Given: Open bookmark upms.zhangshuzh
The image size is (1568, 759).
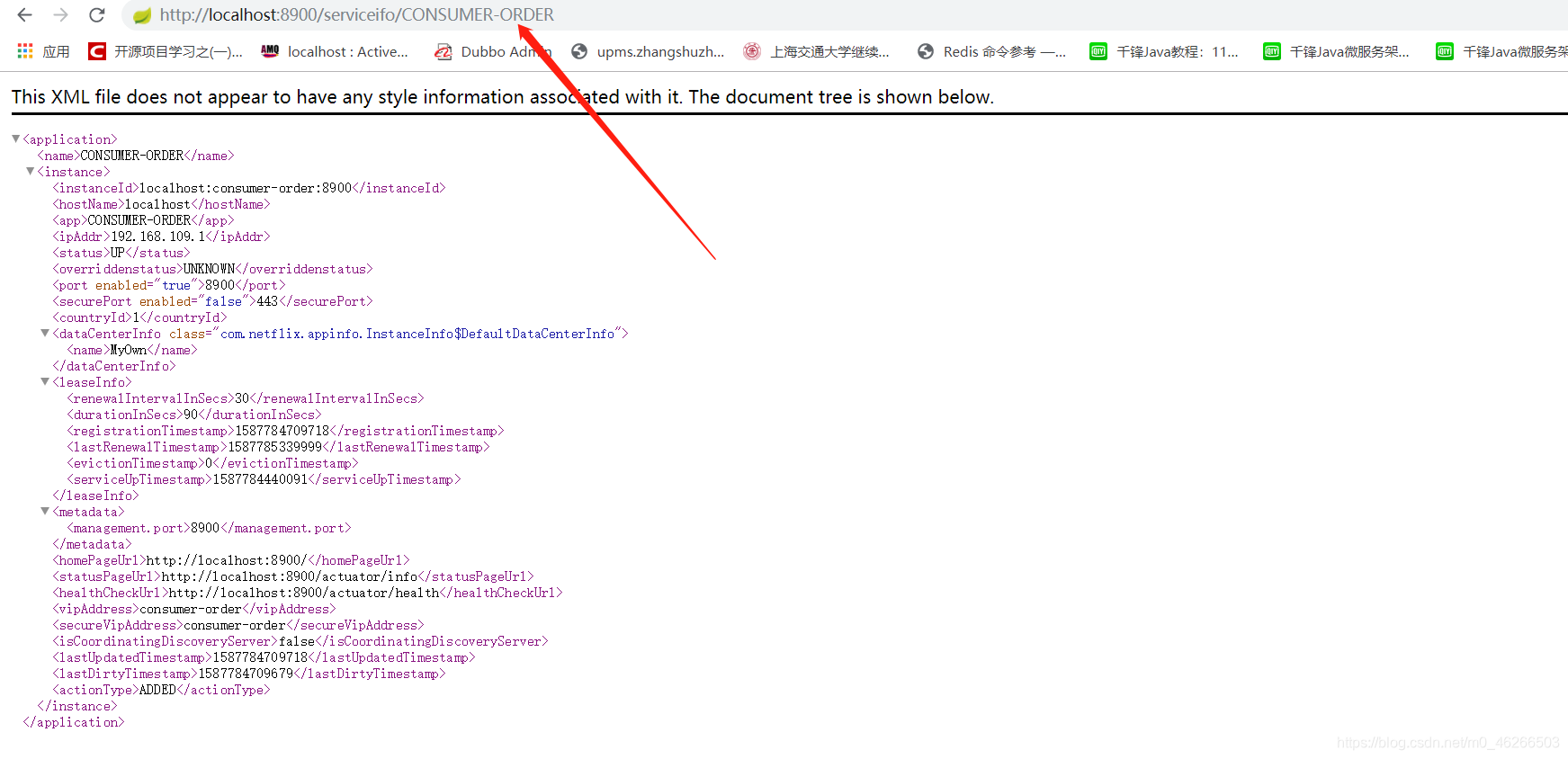Looking at the screenshot, I should click(648, 52).
